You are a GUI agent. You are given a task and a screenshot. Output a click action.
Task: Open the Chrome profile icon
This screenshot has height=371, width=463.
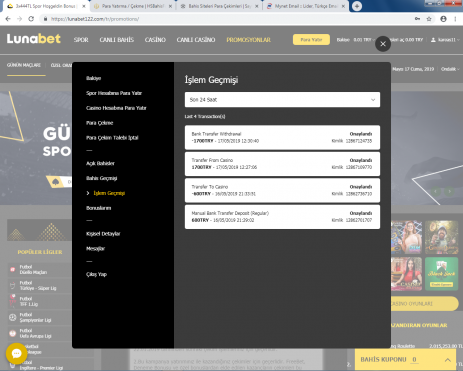(x=443, y=19)
